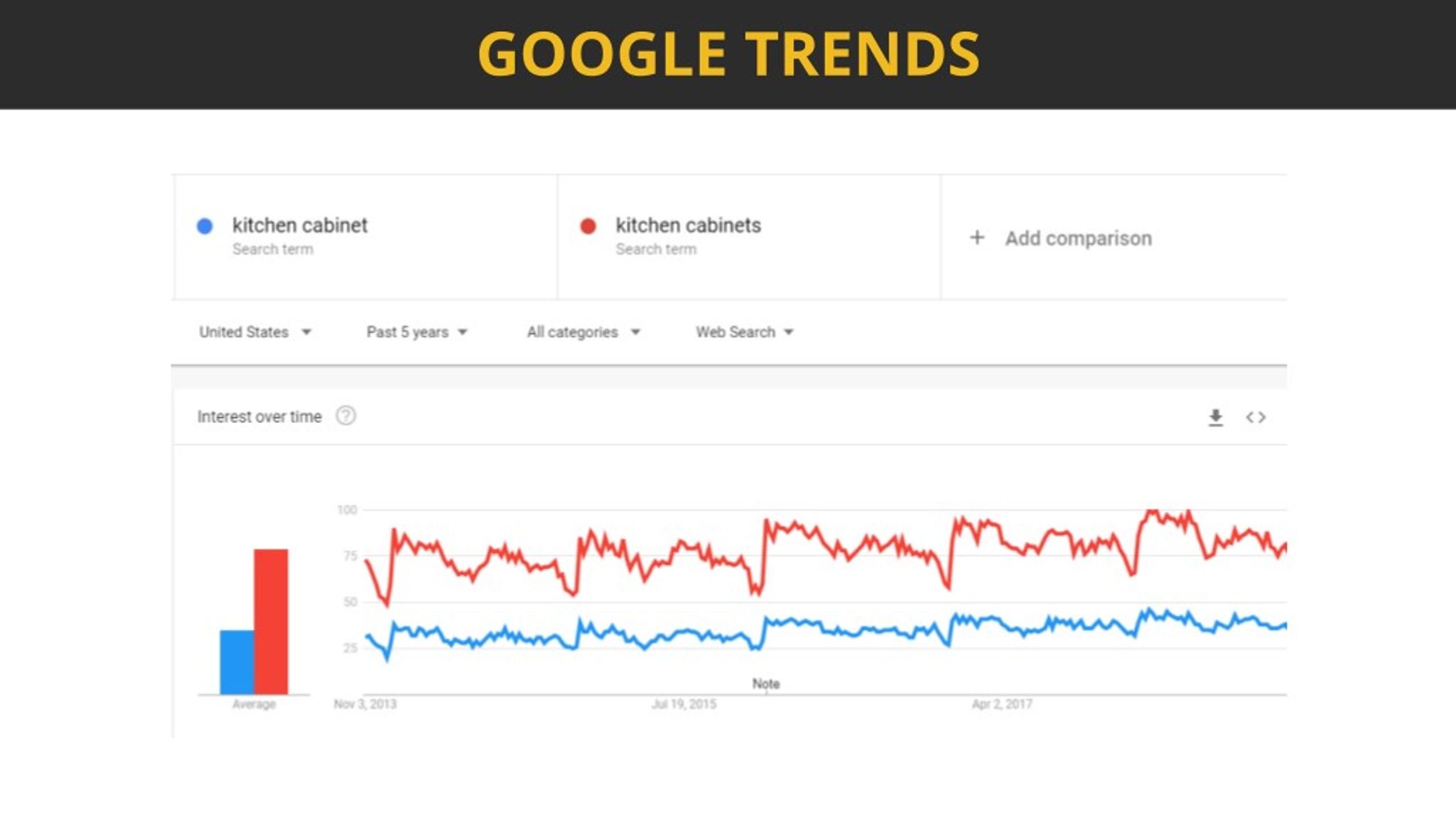Click the plus icon for Add comparison
The width and height of the screenshot is (1456, 819).
pyautogui.click(x=977, y=238)
